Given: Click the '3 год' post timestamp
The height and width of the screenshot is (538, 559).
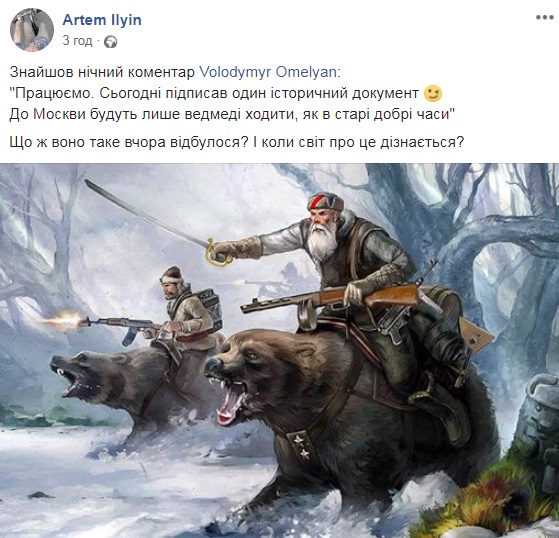Looking at the screenshot, I should [x=77, y=41].
